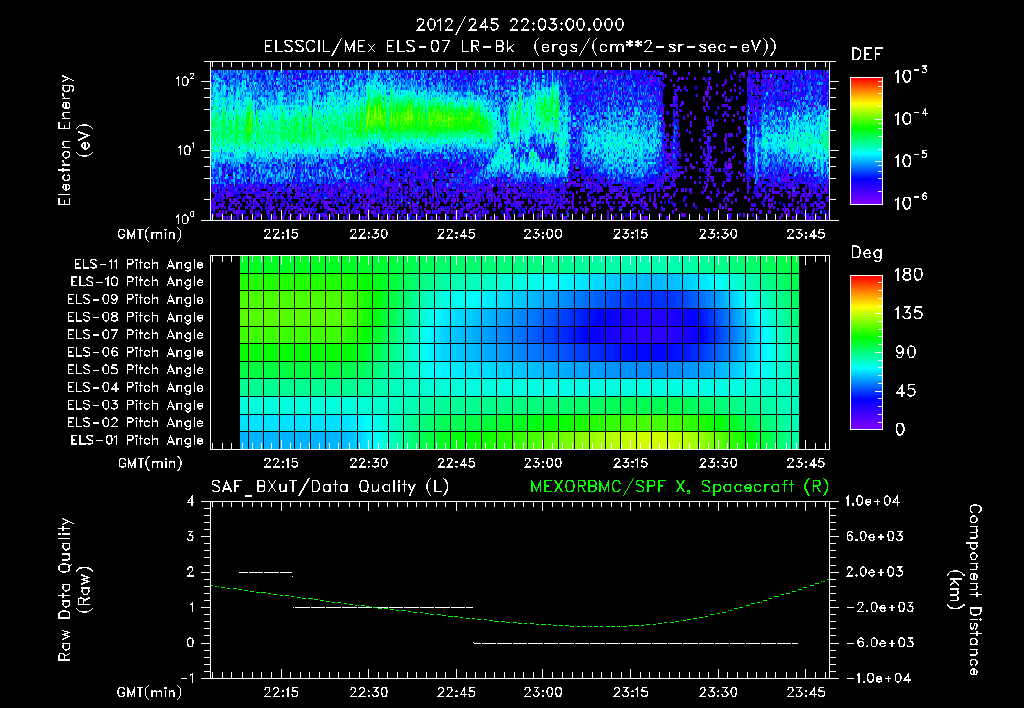Click the DEF color bar label
Image resolution: width=1024 pixels, height=708 pixels.
tap(867, 55)
